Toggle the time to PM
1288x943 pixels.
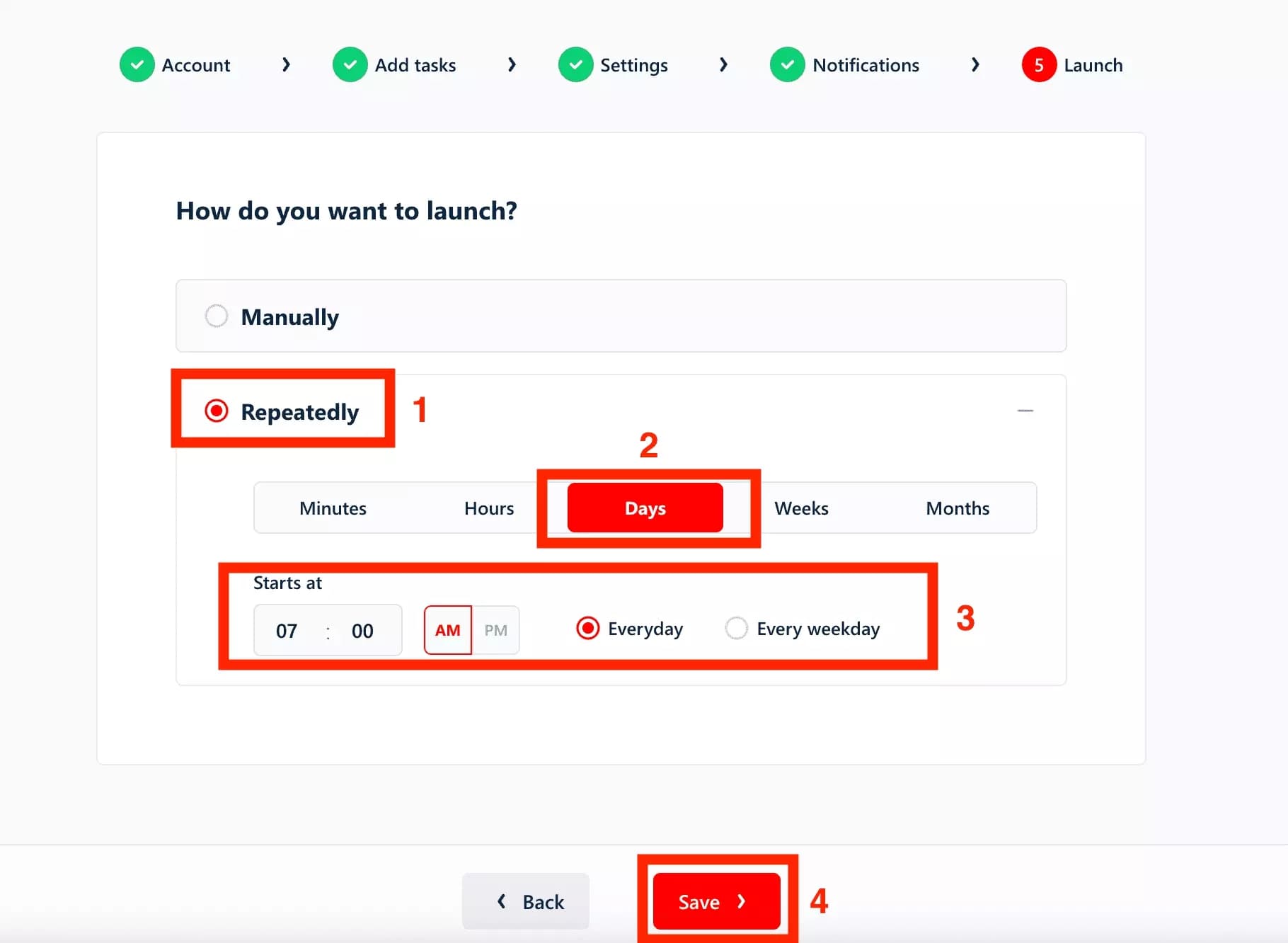pos(495,630)
